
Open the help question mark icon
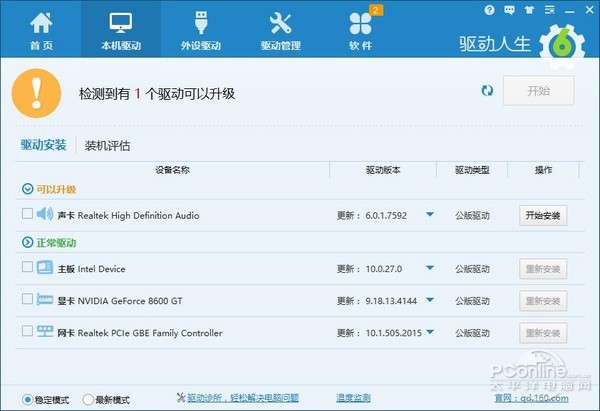coord(489,9)
